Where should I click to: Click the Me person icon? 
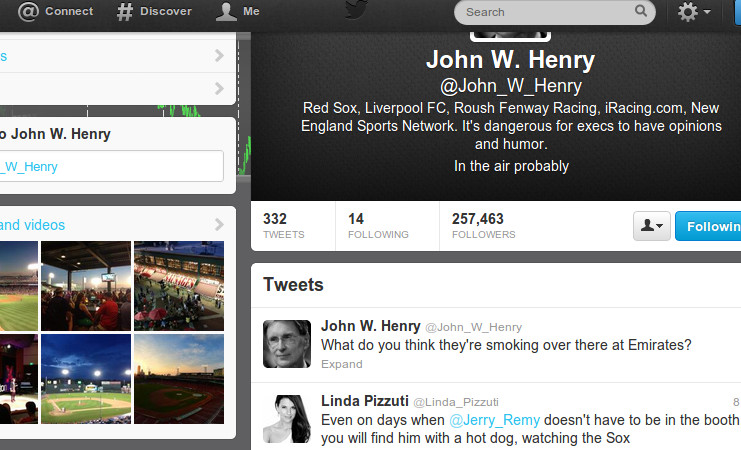[x=226, y=11]
